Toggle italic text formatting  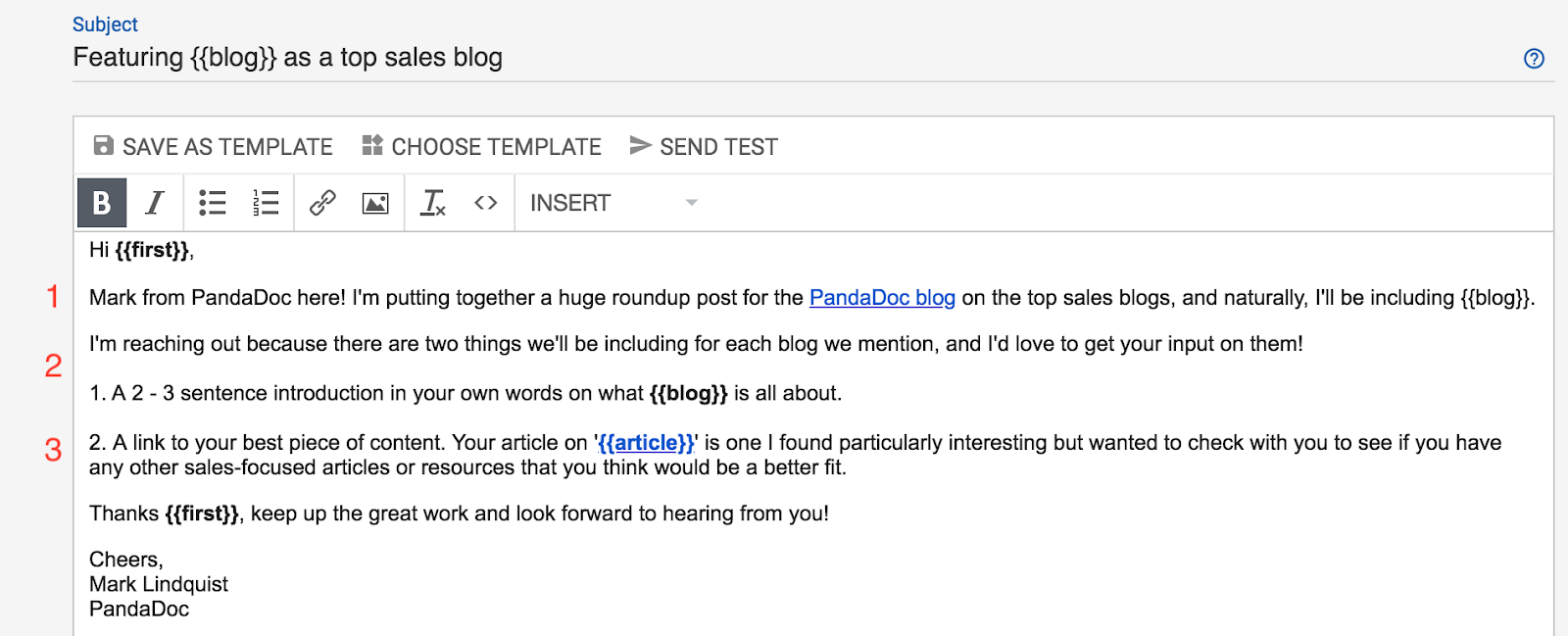click(155, 203)
